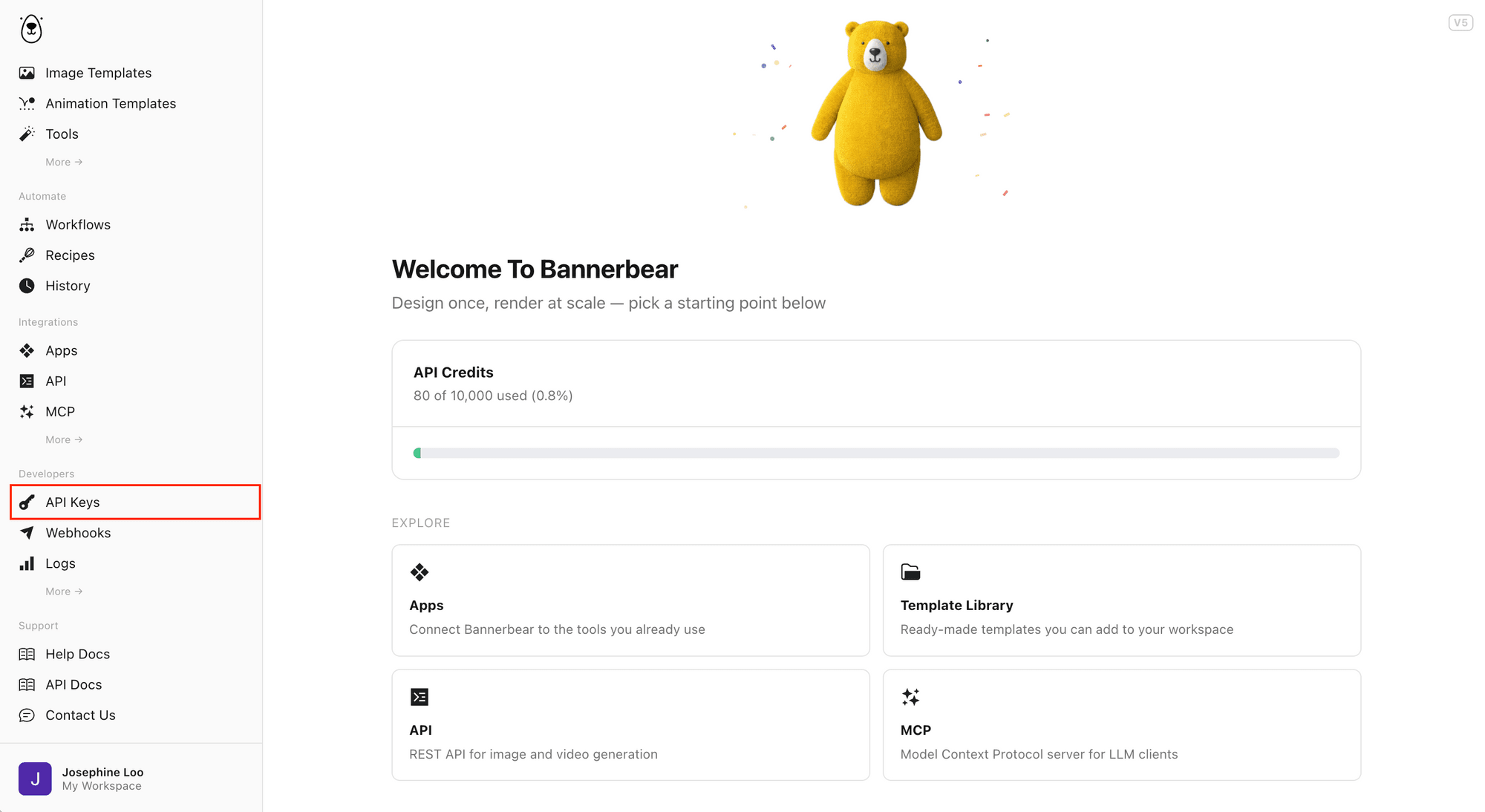Click the '80 of 10,000 used (0.8%)' text
Image resolution: width=1485 pixels, height=812 pixels.
(493, 396)
